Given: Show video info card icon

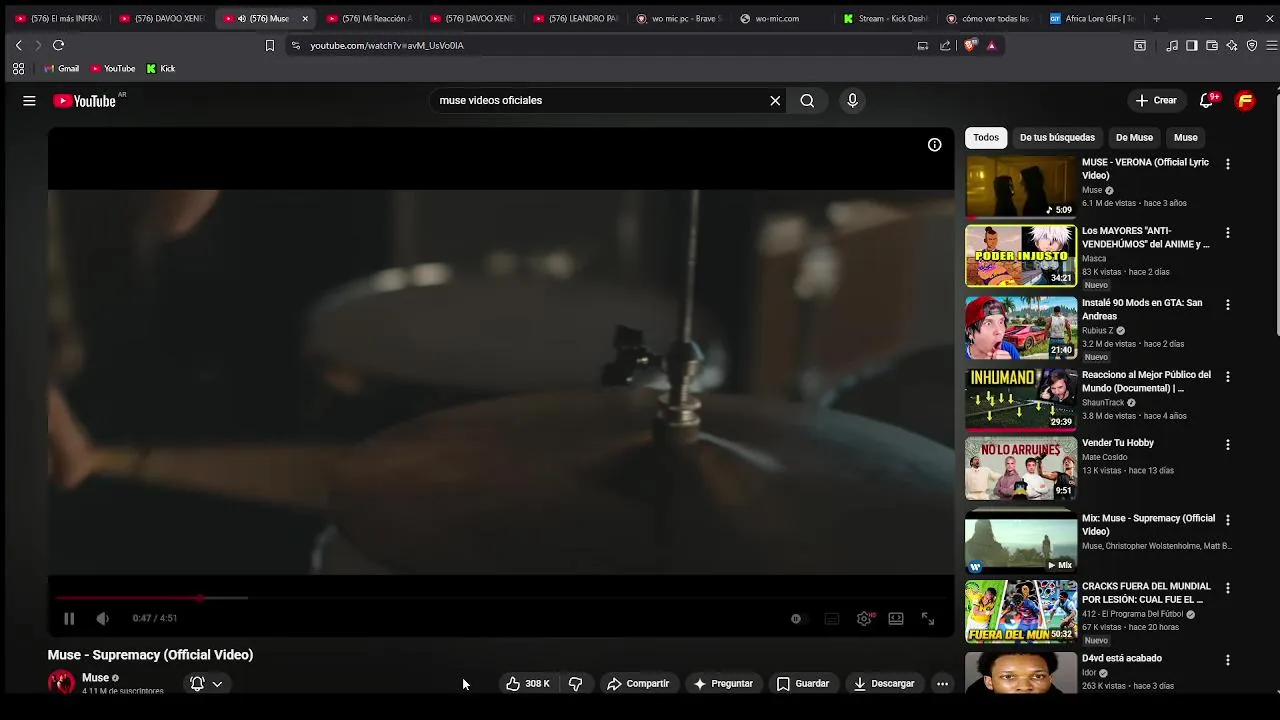Looking at the screenshot, I should point(934,145).
